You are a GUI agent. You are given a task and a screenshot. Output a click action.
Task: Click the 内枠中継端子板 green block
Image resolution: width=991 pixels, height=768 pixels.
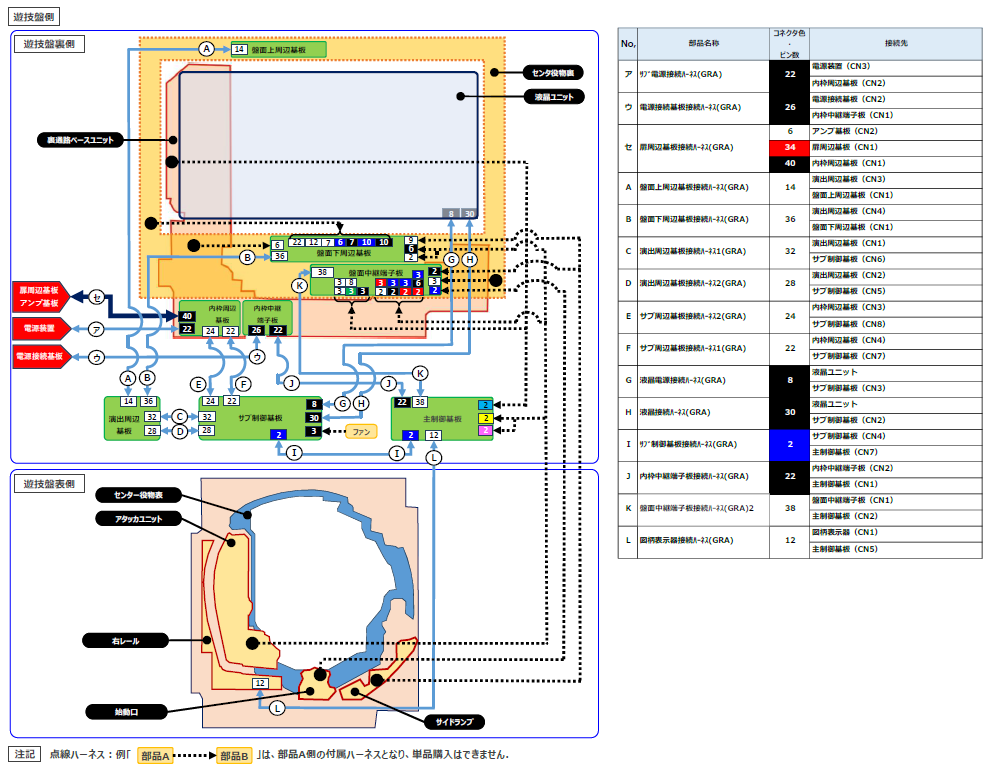267,319
